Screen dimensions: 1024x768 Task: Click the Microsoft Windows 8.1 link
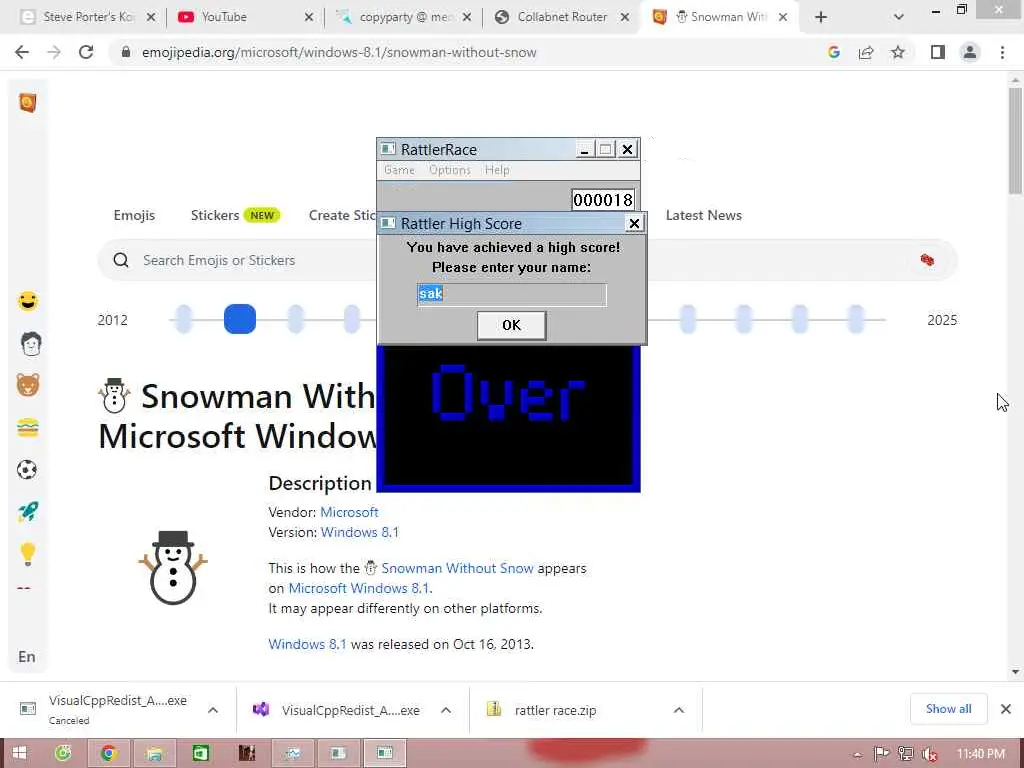click(x=359, y=588)
